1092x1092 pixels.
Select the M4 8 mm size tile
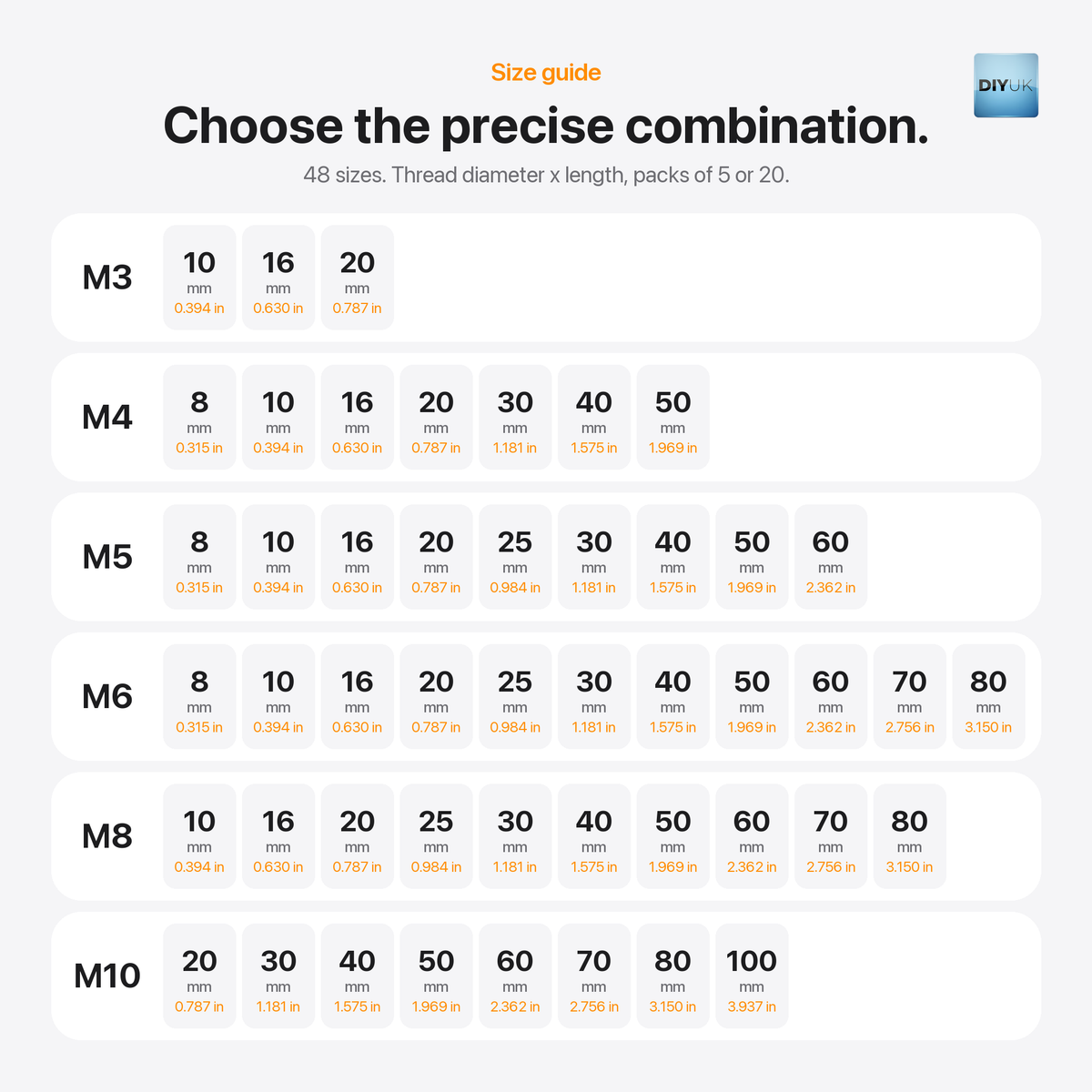point(199,418)
